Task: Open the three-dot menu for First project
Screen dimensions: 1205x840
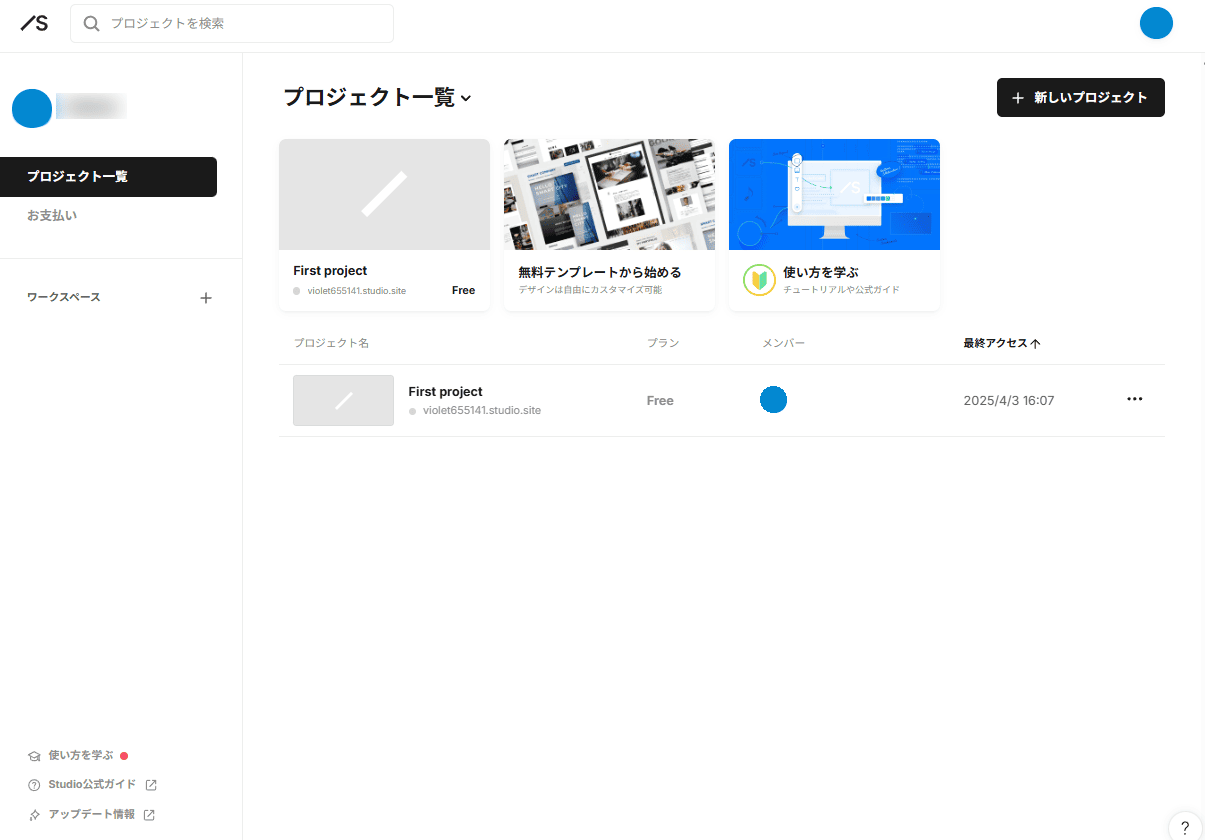Action: point(1134,399)
